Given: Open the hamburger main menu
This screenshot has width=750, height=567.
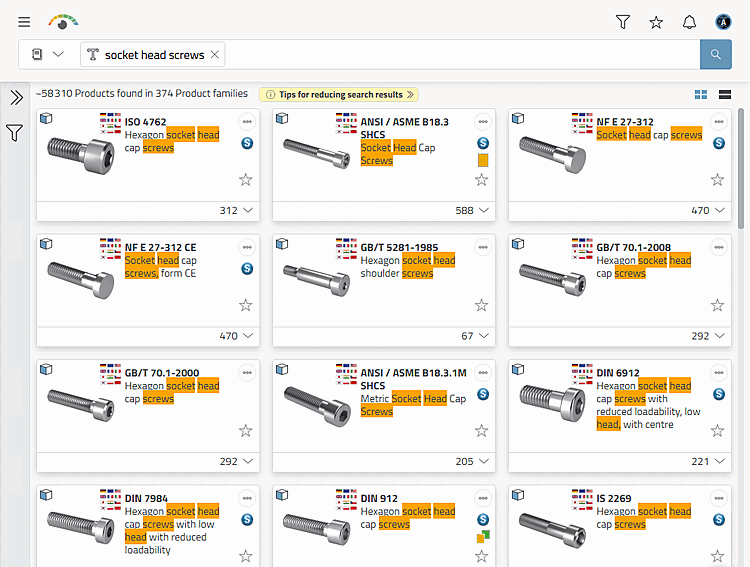Looking at the screenshot, I should 24,22.
